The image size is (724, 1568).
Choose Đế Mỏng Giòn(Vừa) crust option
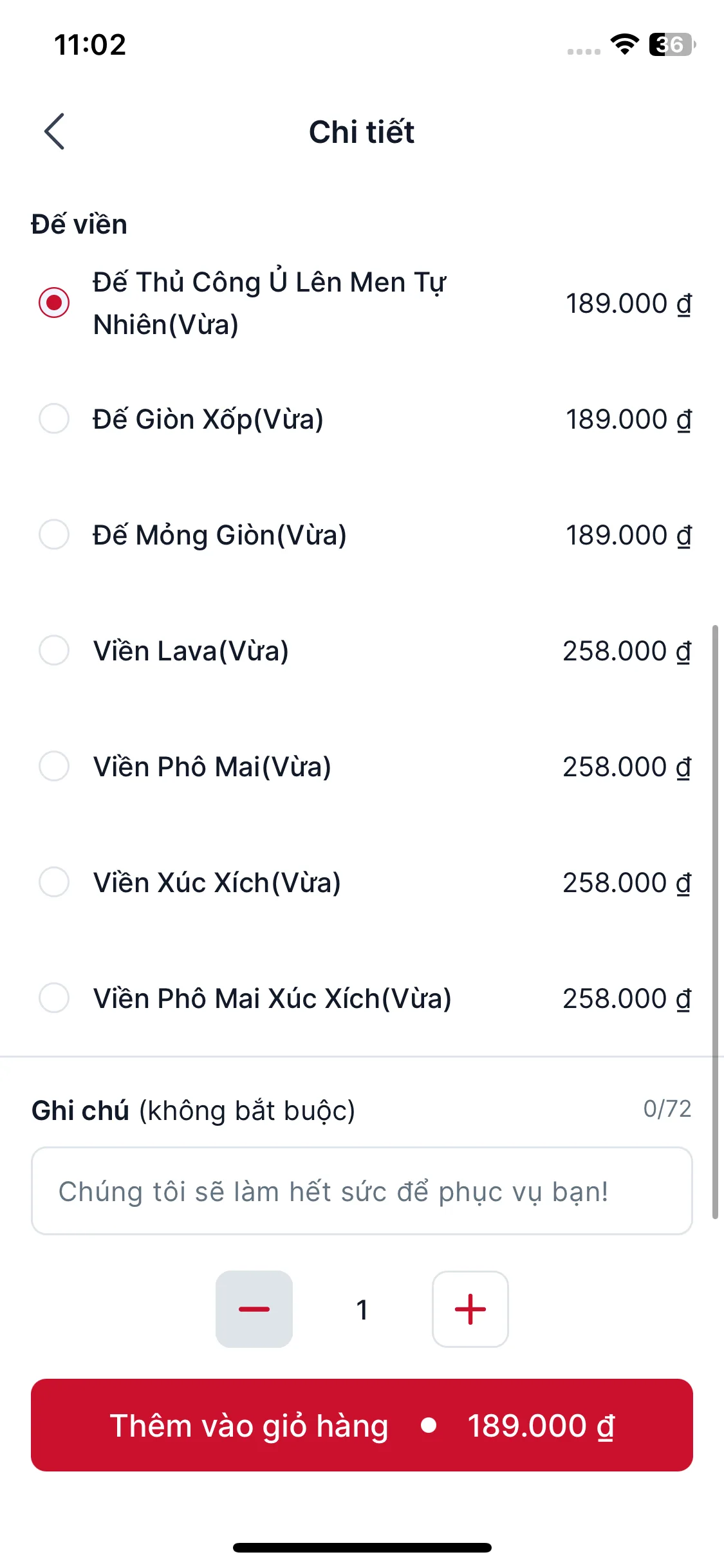[54, 534]
